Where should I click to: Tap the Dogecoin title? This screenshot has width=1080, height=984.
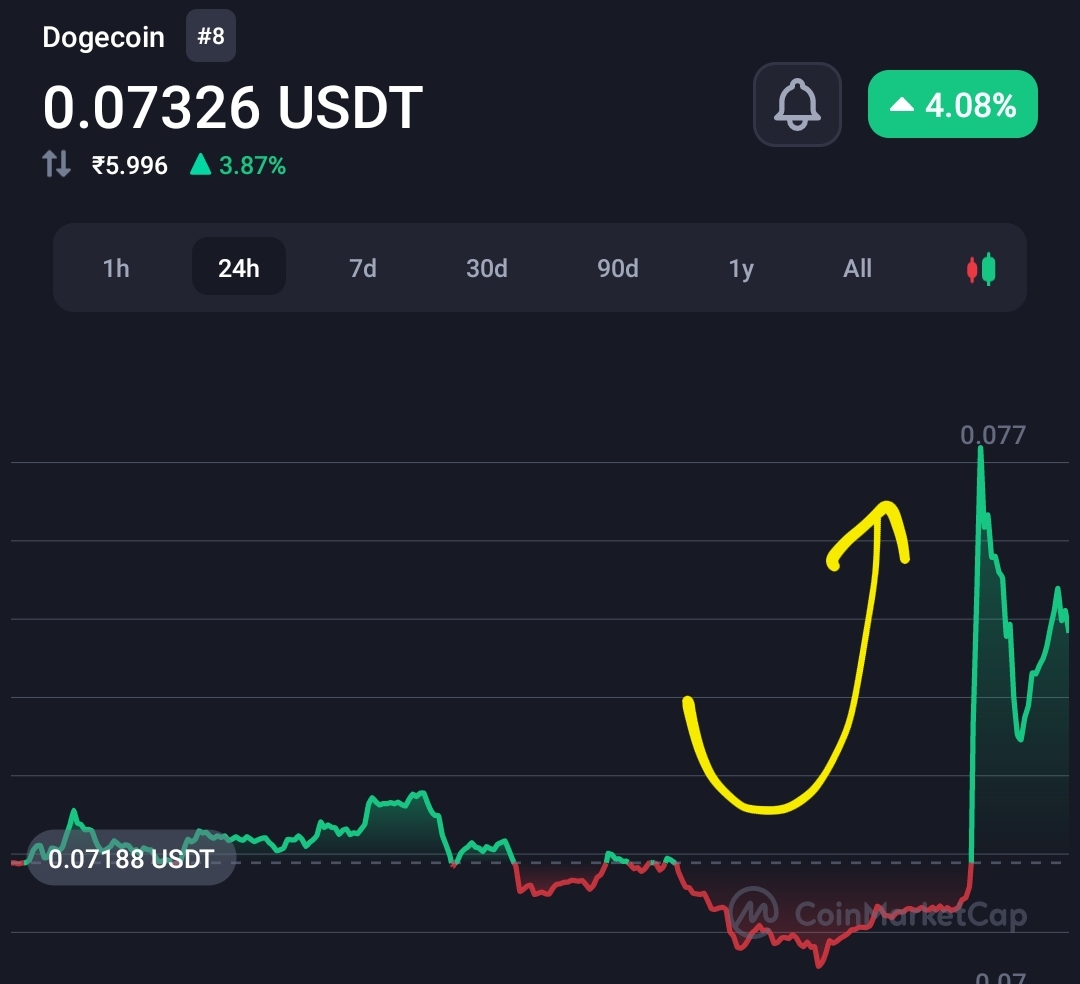click(x=103, y=37)
